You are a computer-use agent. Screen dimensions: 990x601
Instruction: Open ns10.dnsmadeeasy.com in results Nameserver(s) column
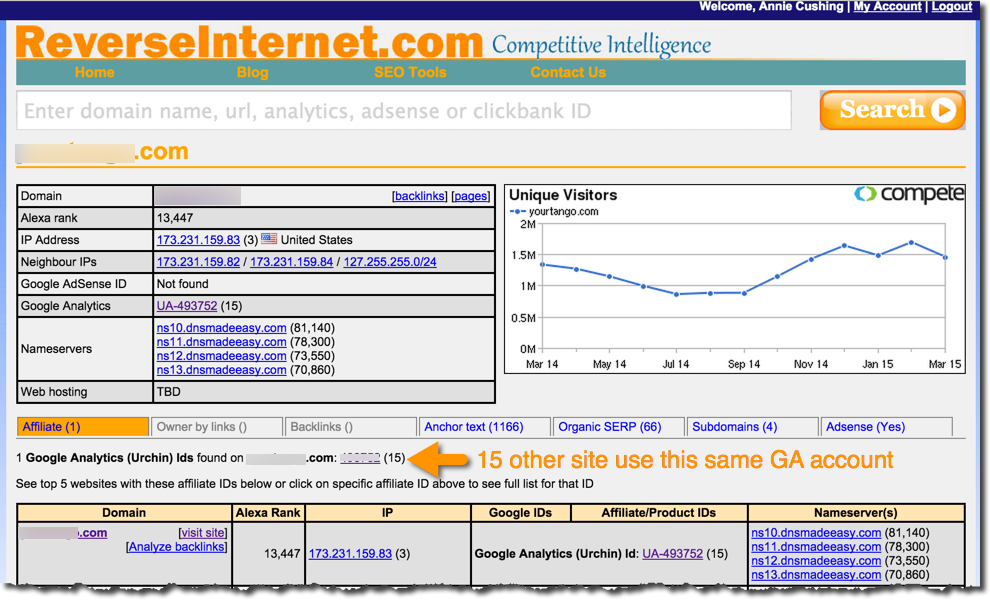pos(816,533)
